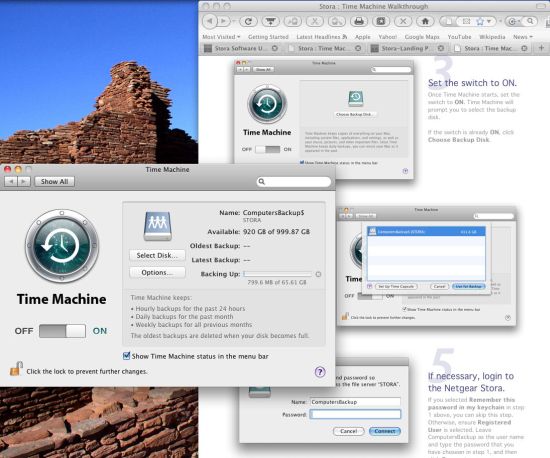Expand the Most Visited bookmarks dropdown
This screenshot has height=458, width=550.
pos(221,37)
